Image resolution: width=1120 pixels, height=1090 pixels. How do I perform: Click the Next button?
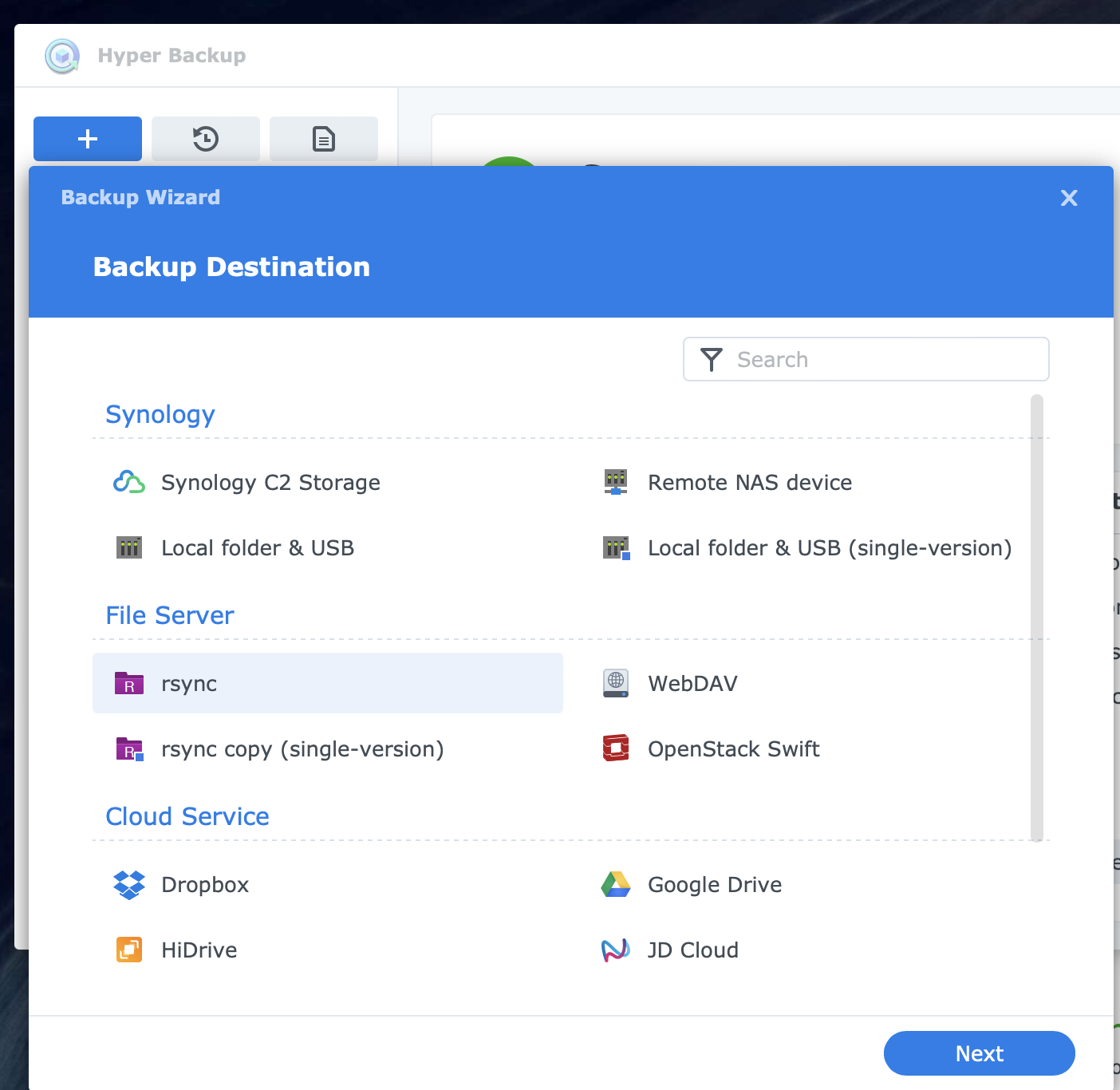point(979,1053)
